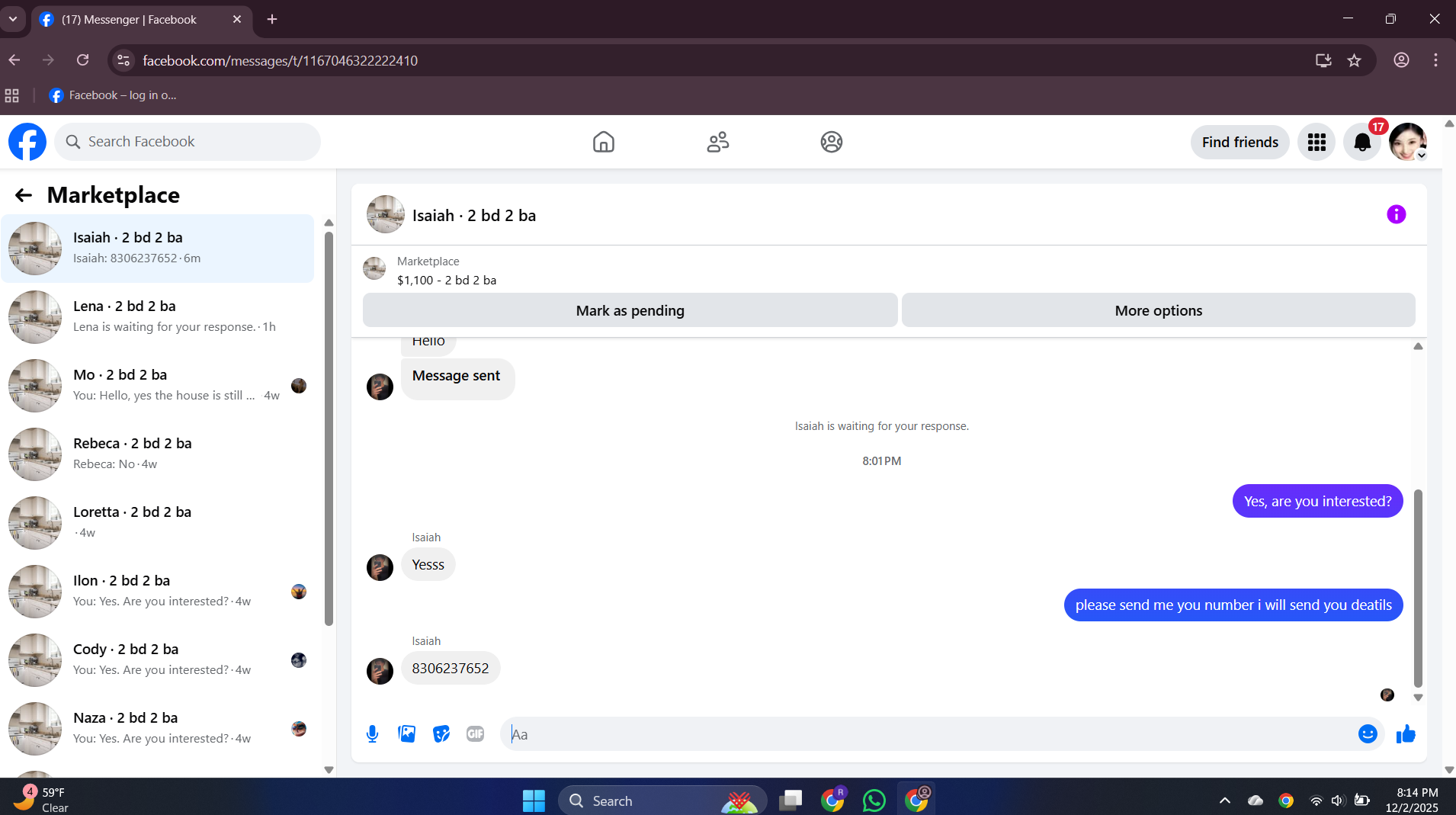Open the weather widget 59°F Clear
The height and width of the screenshot is (815, 1456).
pyautogui.click(x=42, y=800)
